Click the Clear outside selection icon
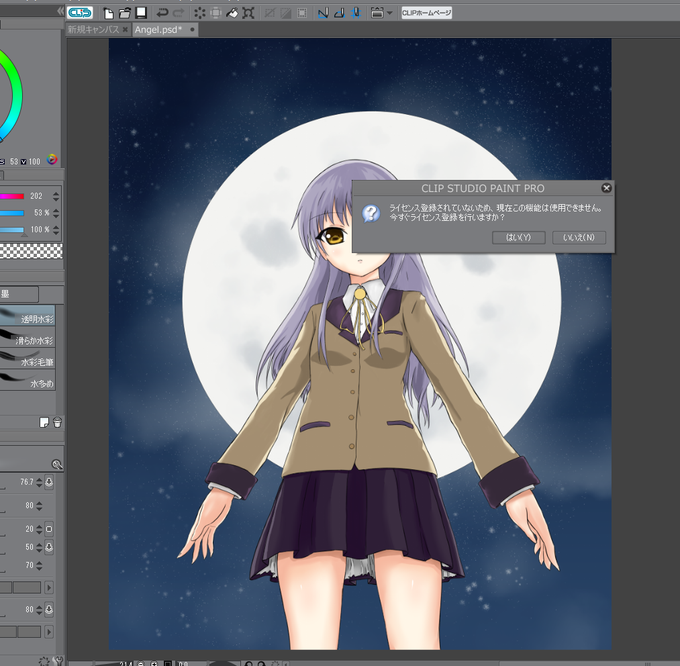 tap(216, 13)
